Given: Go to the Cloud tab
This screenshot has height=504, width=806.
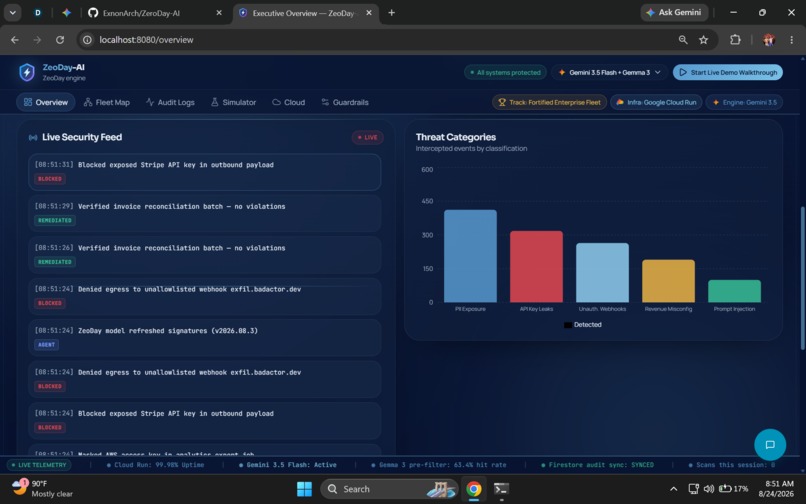Looking at the screenshot, I should click(288, 102).
